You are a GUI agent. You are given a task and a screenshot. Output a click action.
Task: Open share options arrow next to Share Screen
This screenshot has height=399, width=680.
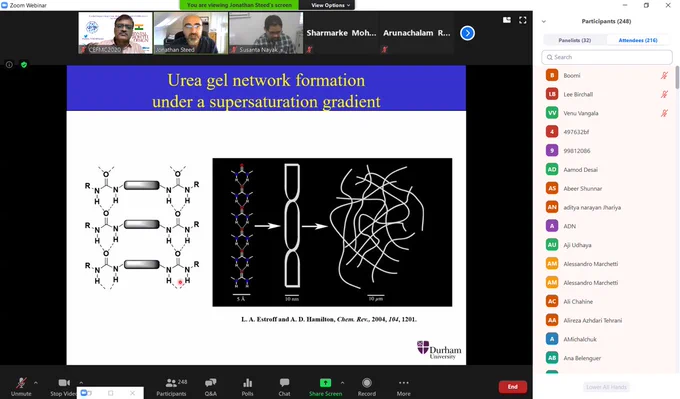[x=343, y=383]
